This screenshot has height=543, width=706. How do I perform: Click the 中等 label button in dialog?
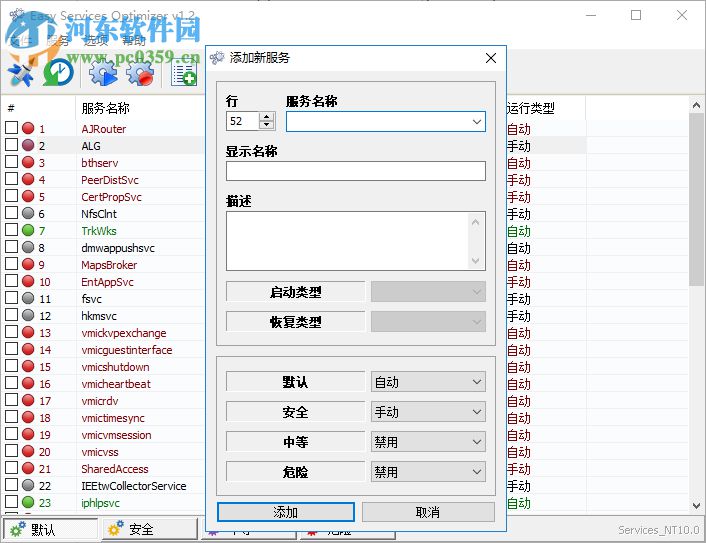point(295,442)
